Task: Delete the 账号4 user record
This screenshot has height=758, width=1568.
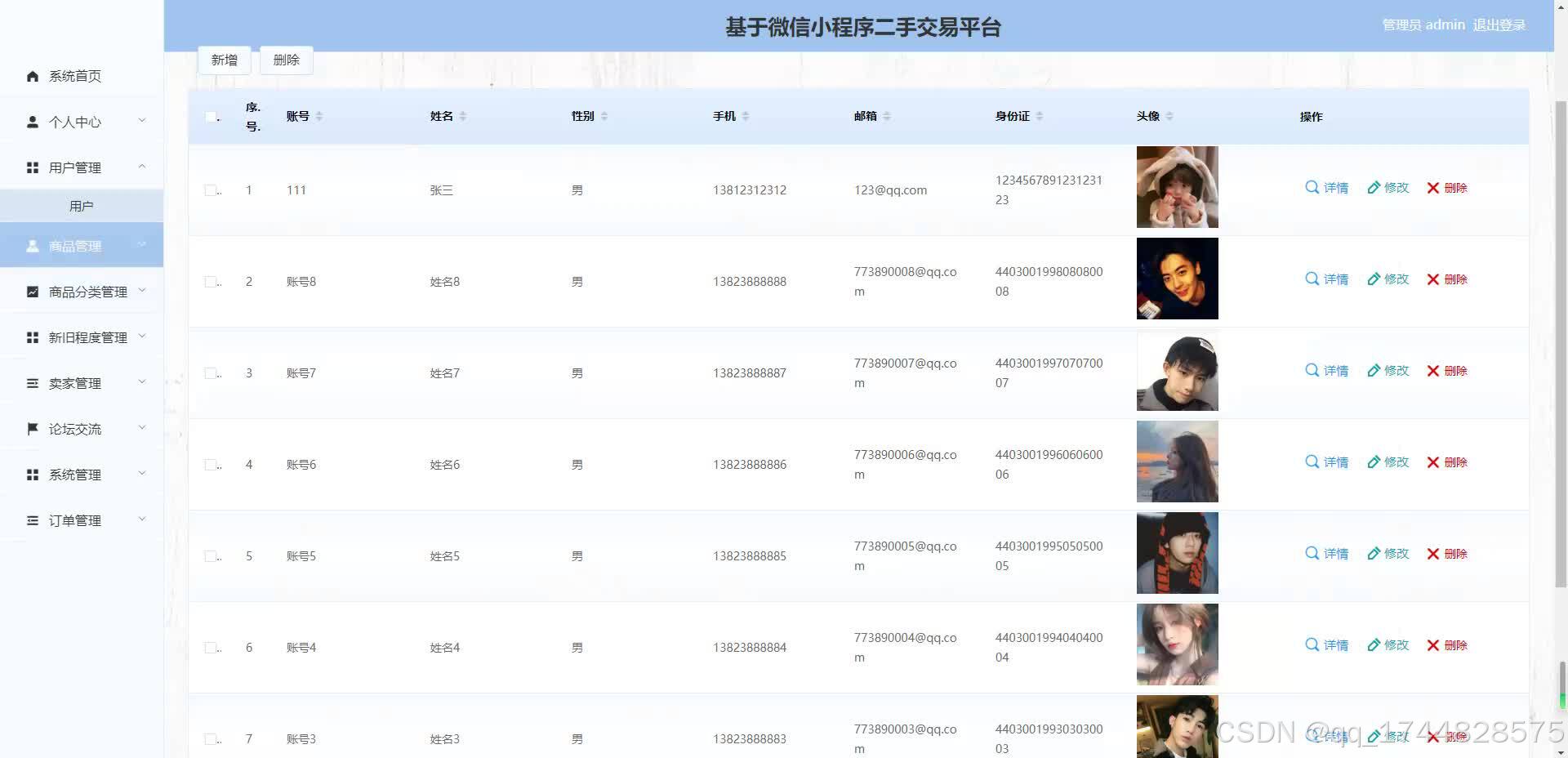Action: 1447,645
